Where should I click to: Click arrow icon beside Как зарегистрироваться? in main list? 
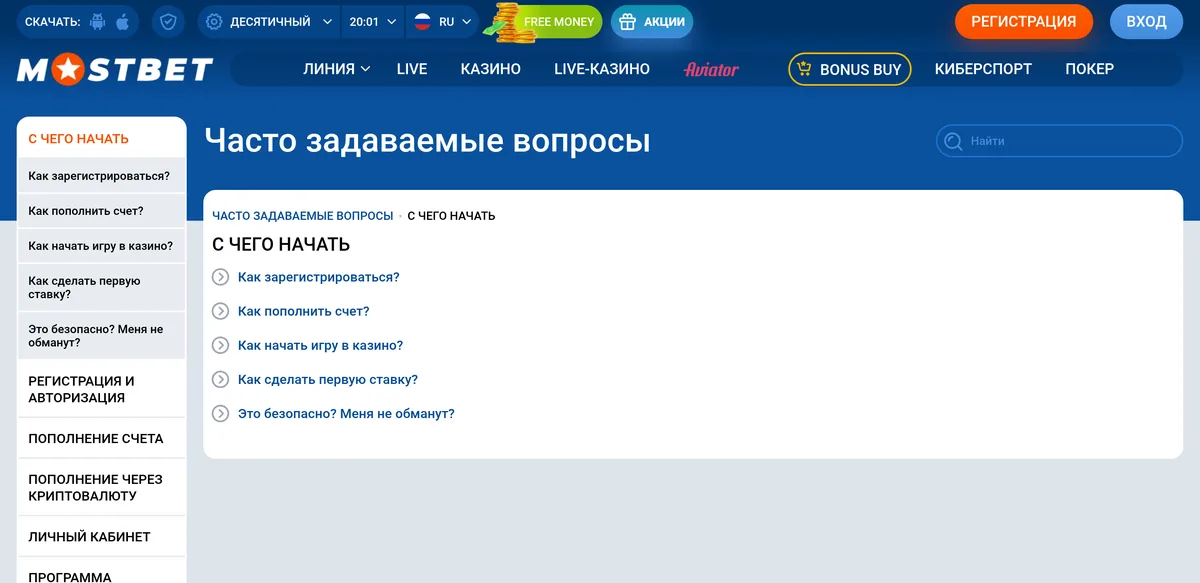tap(221, 277)
